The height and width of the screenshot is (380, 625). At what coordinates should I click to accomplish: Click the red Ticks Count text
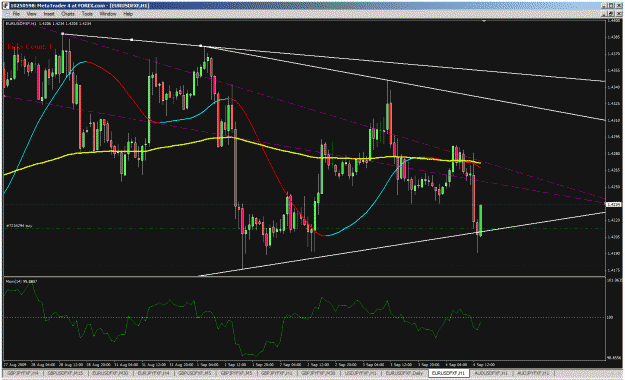[29, 47]
